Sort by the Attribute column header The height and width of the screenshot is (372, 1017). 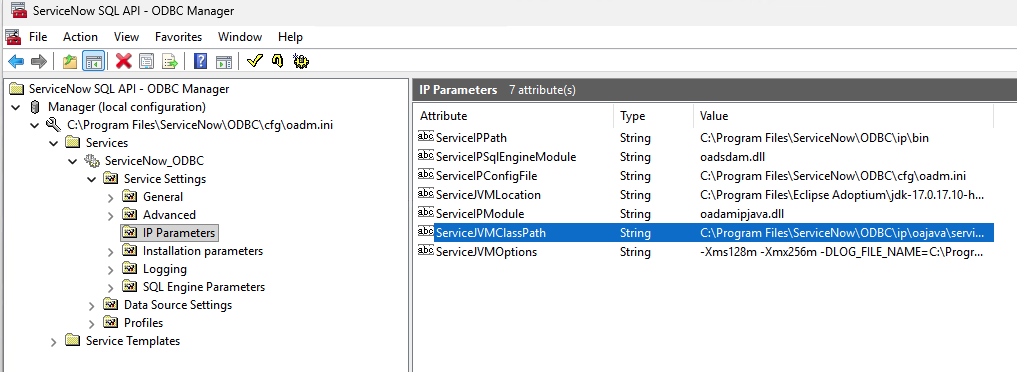pos(513,116)
